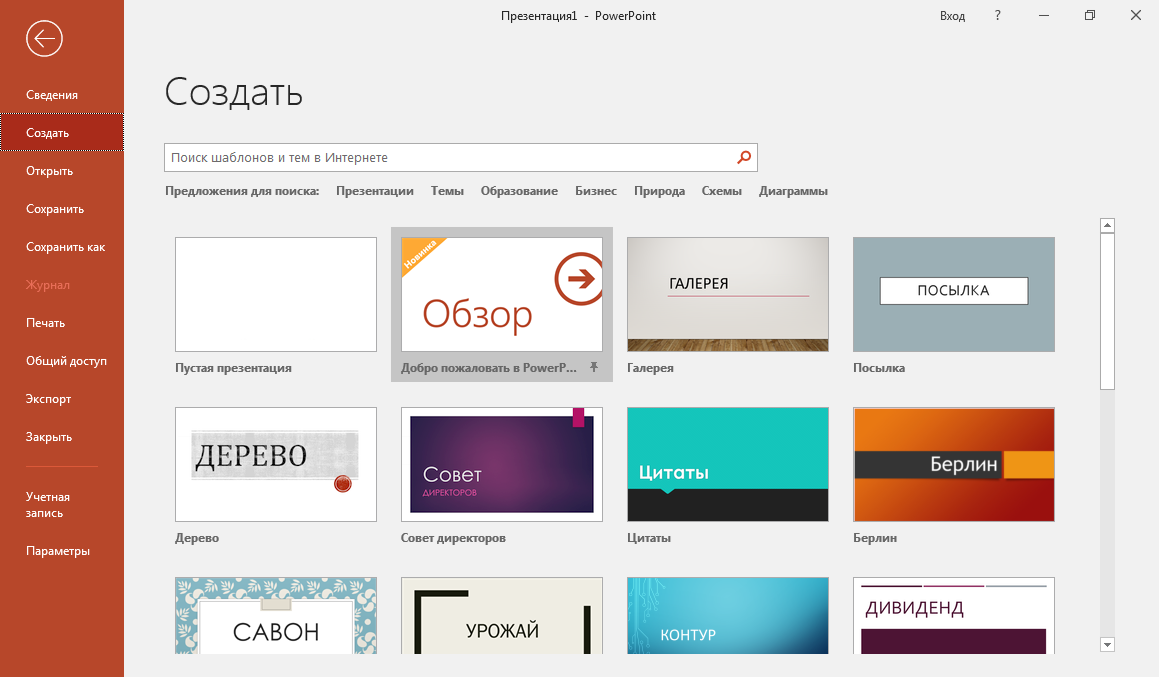The image size is (1159, 677).
Task: Click the Бизнес suggestion
Action: (x=596, y=191)
